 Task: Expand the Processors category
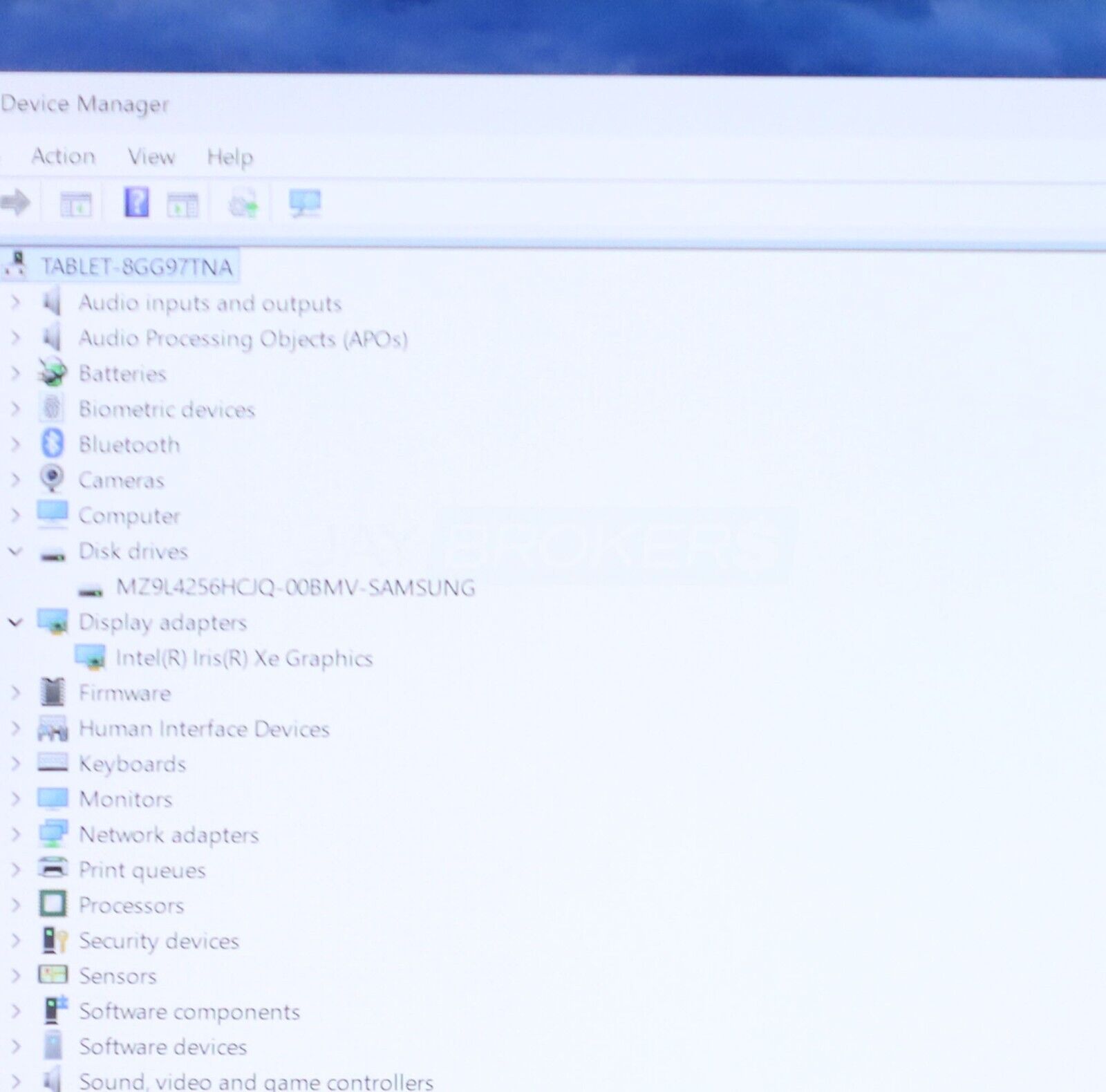point(15,905)
